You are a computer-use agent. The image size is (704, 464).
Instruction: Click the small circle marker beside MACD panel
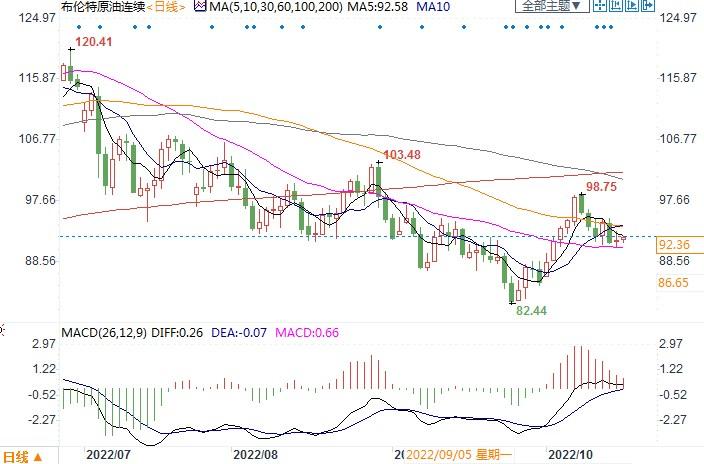pos(3,330)
